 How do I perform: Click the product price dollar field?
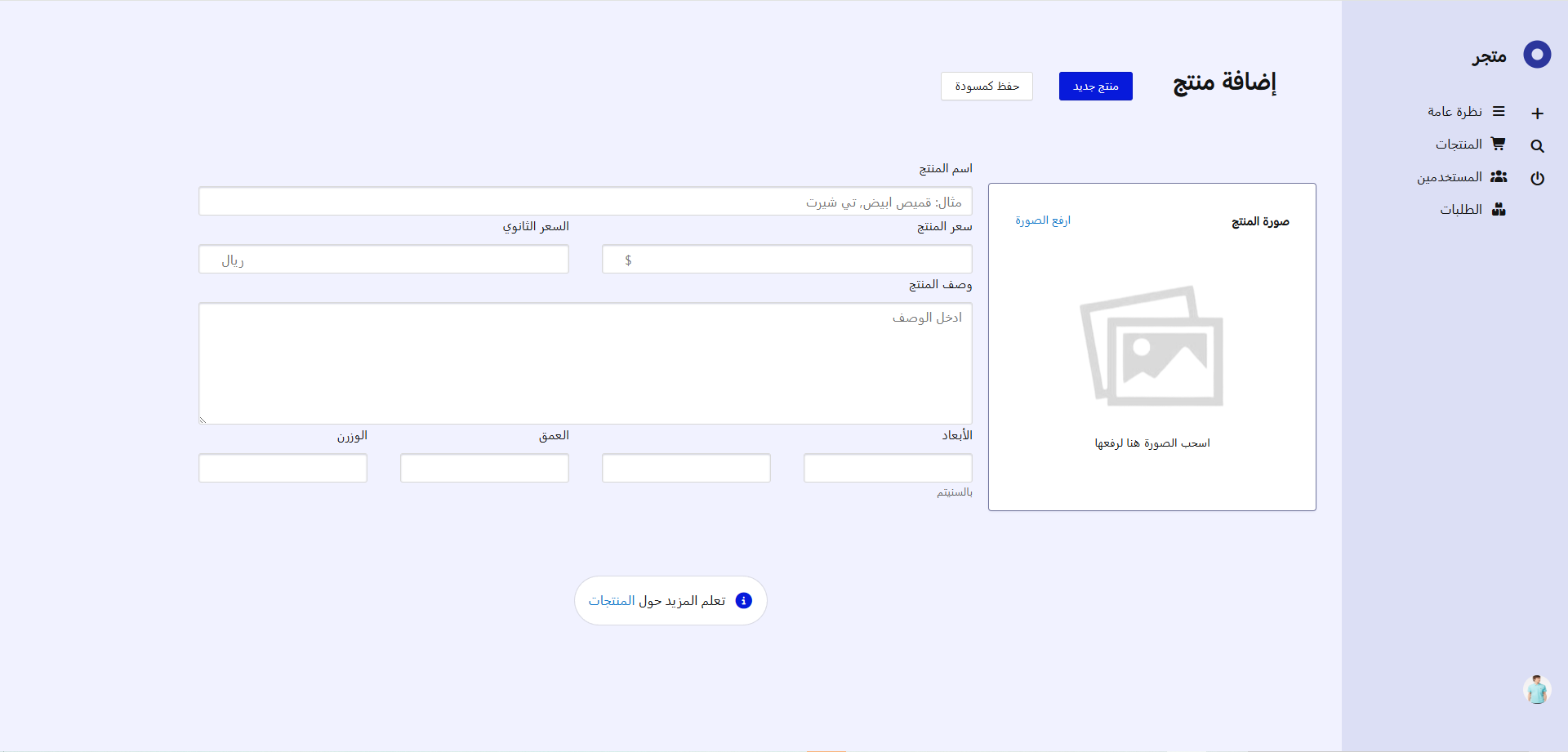pos(786,260)
